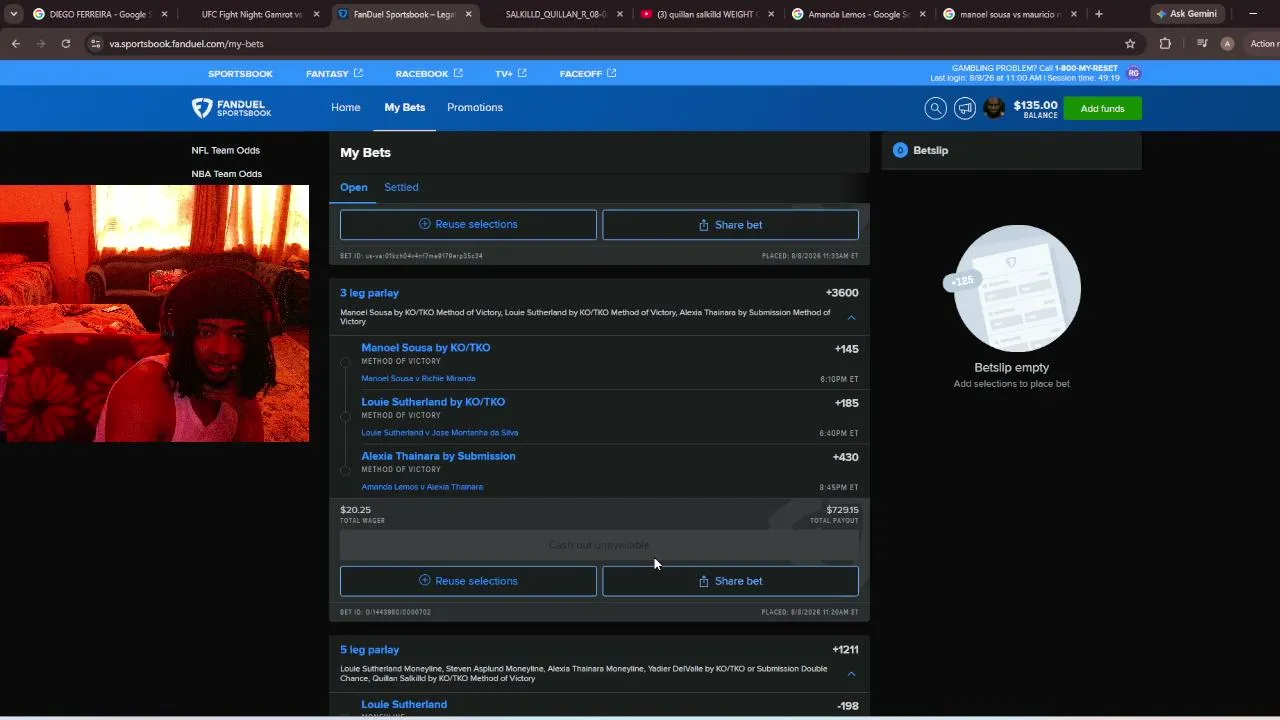1280x720 pixels.
Task: Click the $135.00 balance display
Action: point(1035,108)
